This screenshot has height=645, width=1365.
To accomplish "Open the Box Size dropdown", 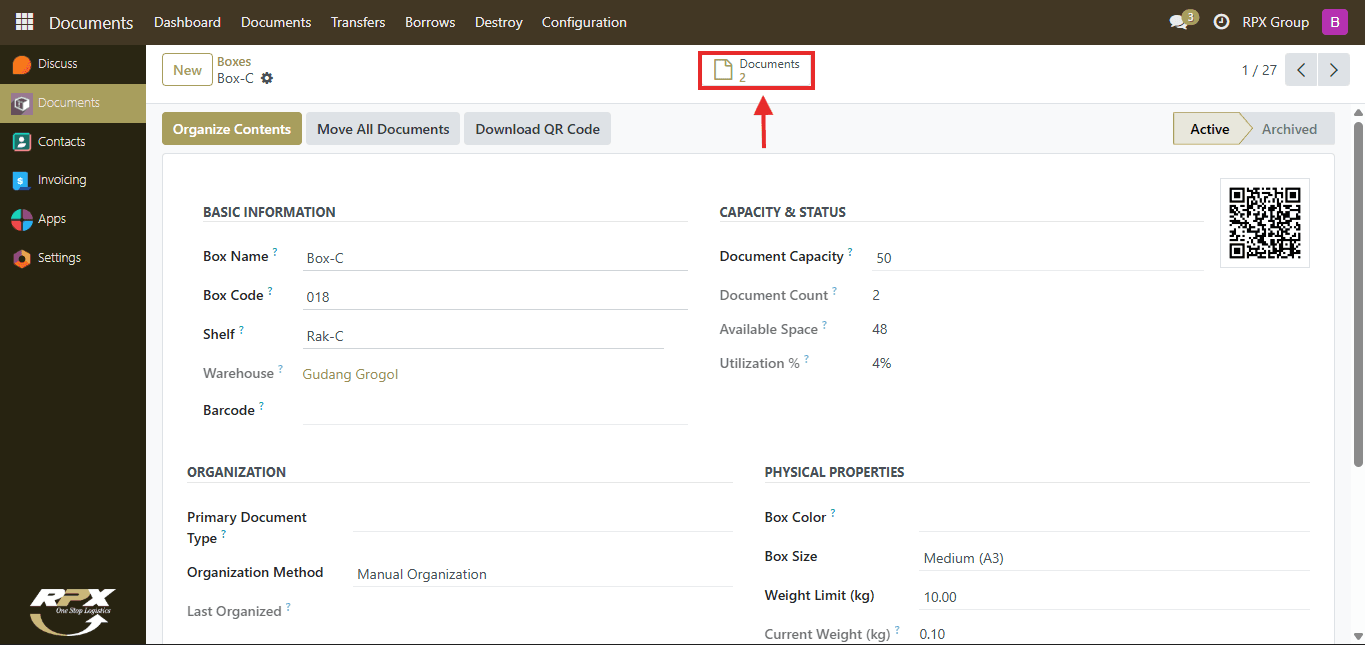I will tap(1114, 558).
